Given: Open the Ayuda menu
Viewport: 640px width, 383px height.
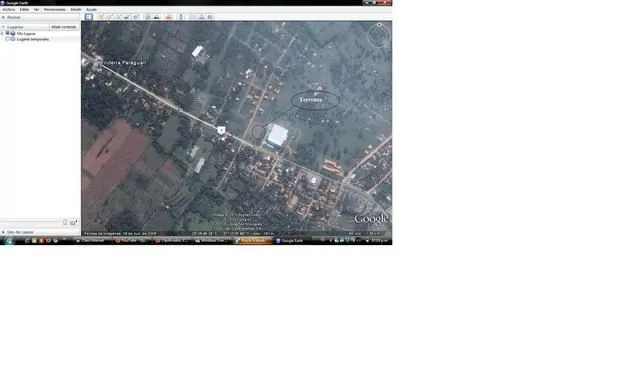Looking at the screenshot, I should tap(91, 9).
